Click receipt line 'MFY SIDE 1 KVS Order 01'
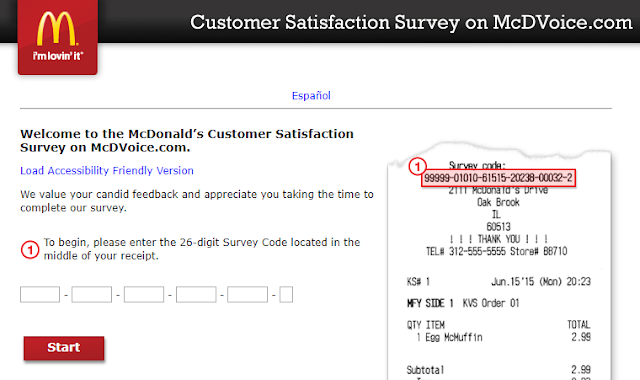This screenshot has height=380, width=640. (x=463, y=303)
